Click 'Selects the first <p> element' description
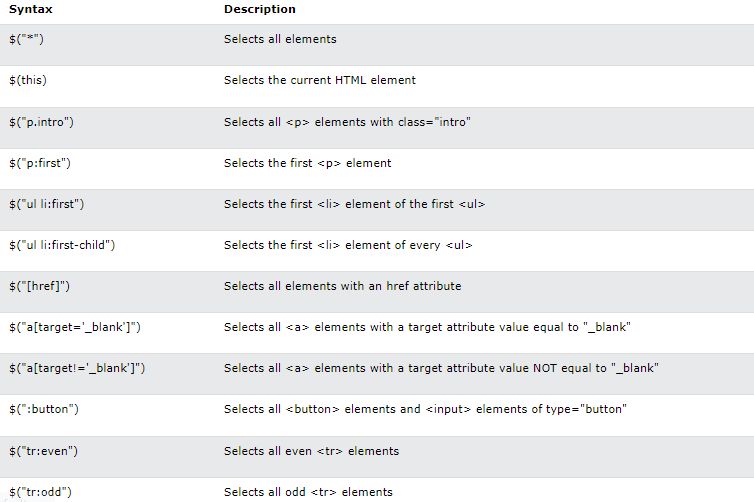 (x=308, y=163)
